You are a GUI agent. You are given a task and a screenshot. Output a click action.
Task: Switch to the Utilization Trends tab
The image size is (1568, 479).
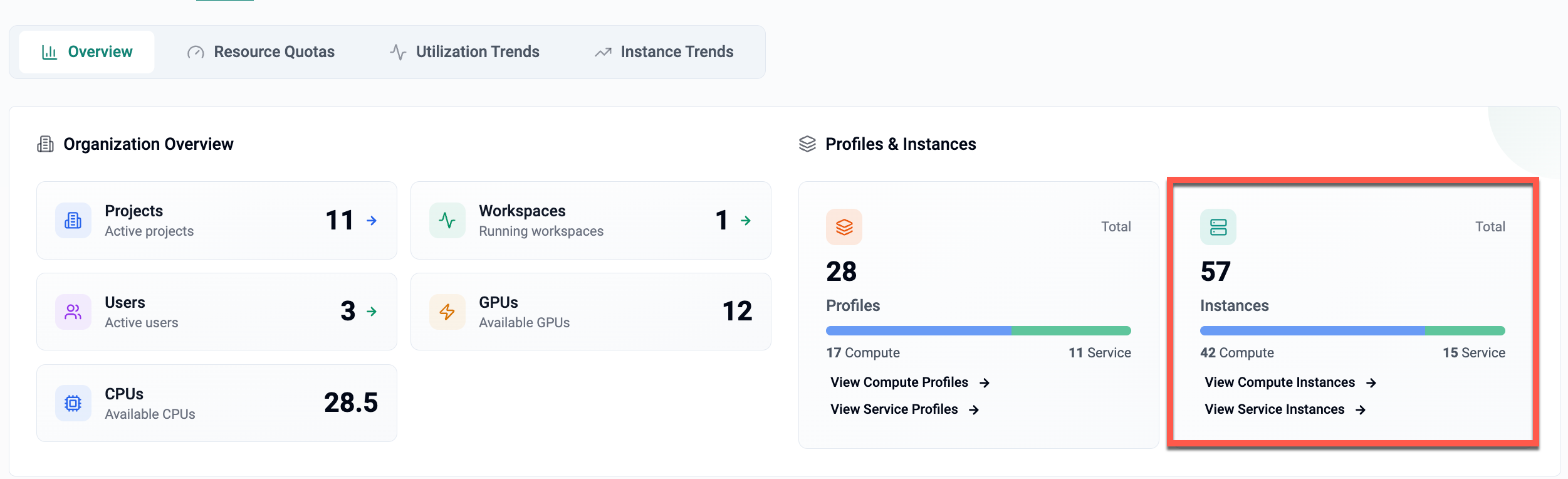464,52
